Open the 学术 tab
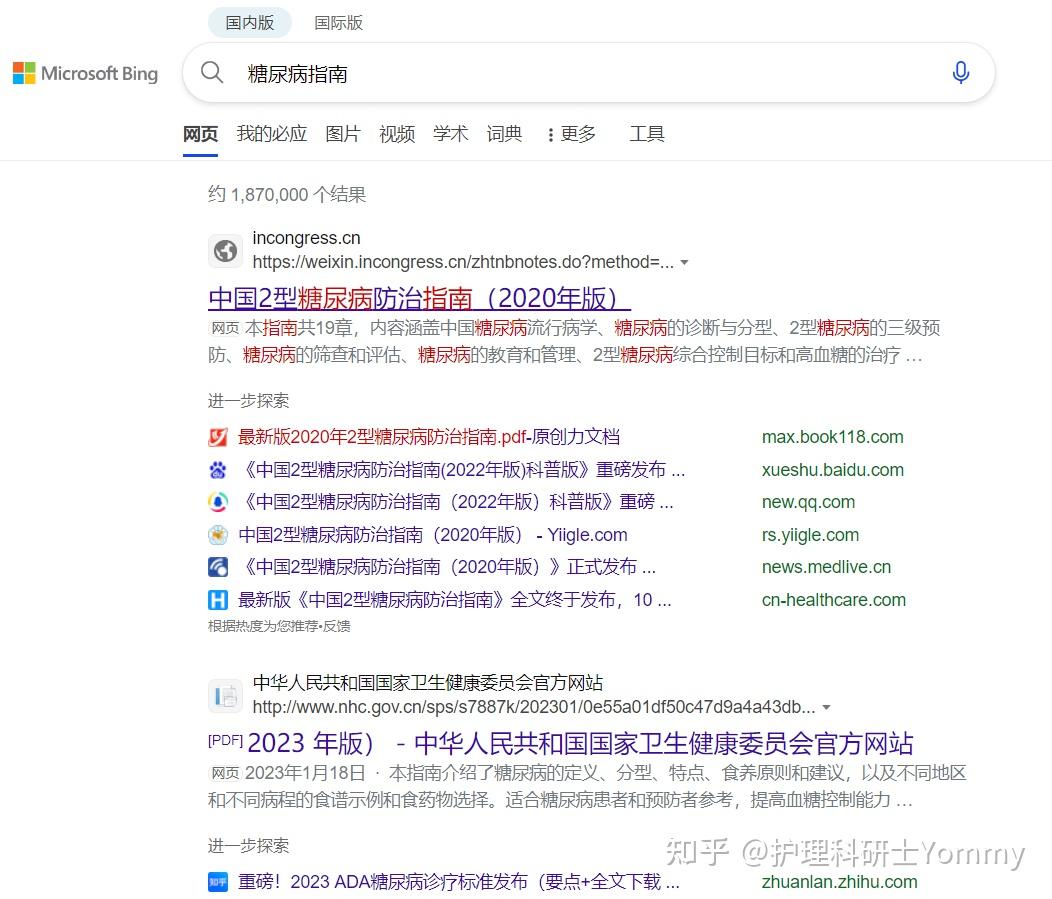 click(450, 134)
